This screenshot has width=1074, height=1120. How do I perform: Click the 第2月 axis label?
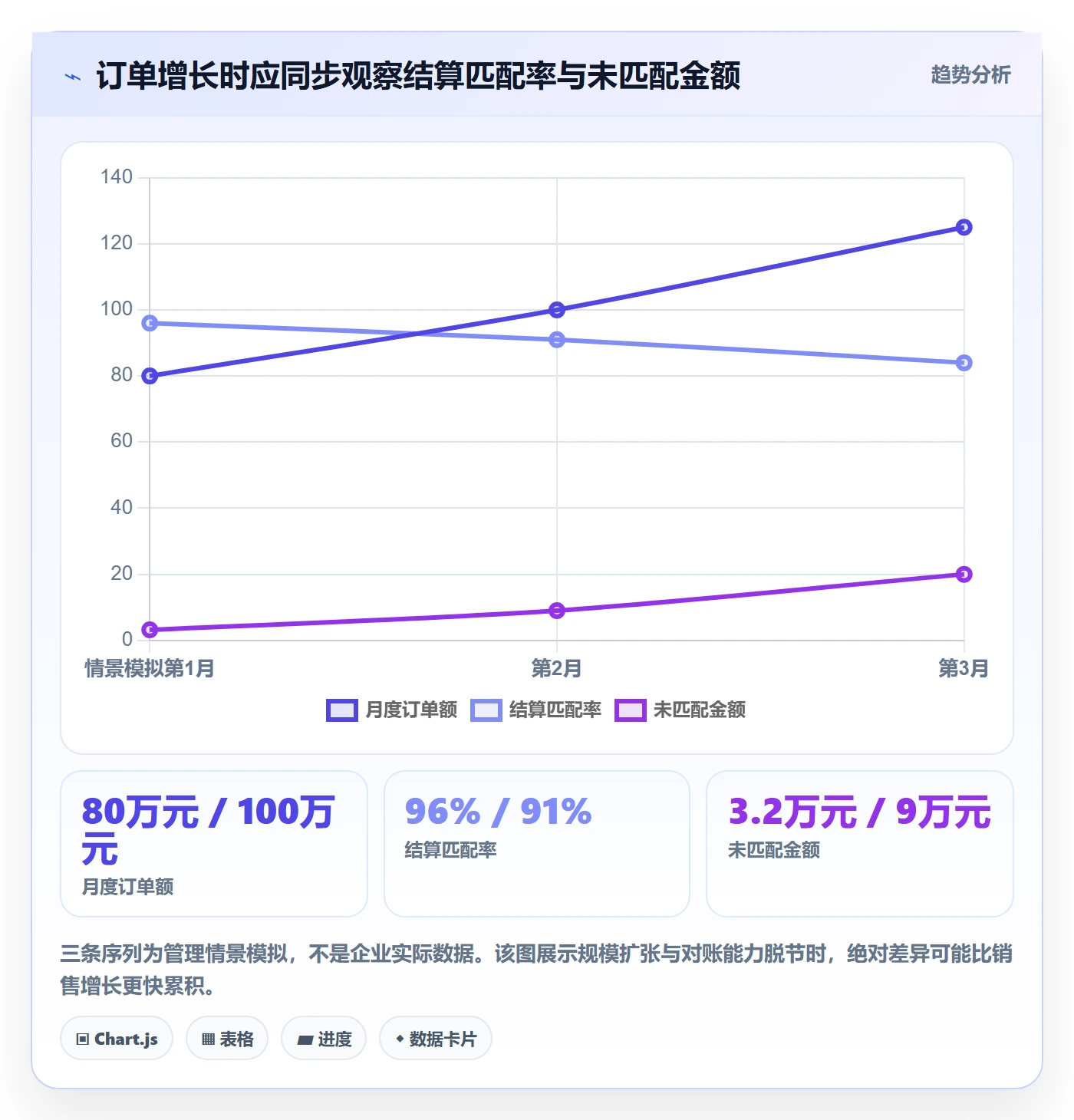[x=557, y=668]
